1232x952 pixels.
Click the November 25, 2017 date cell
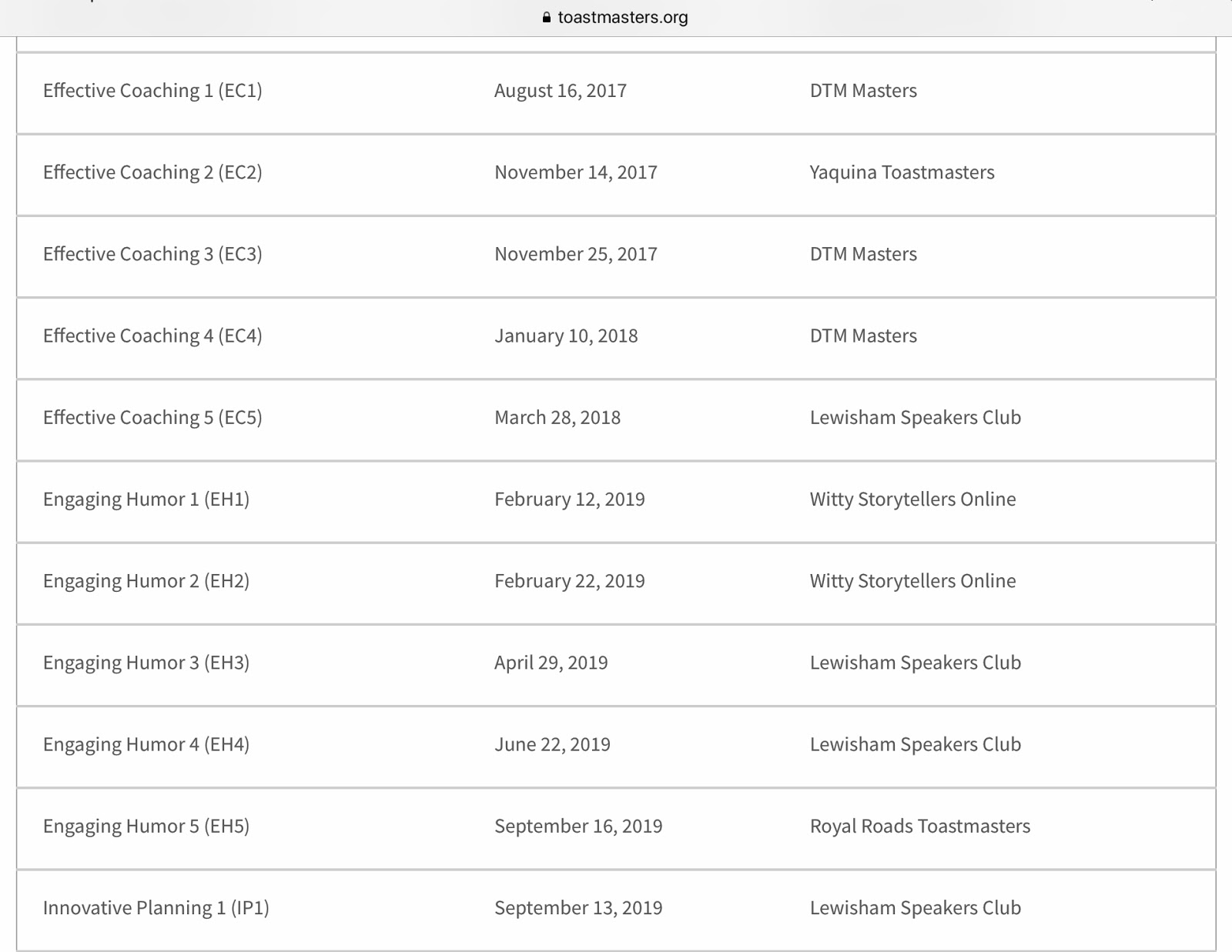coord(575,254)
